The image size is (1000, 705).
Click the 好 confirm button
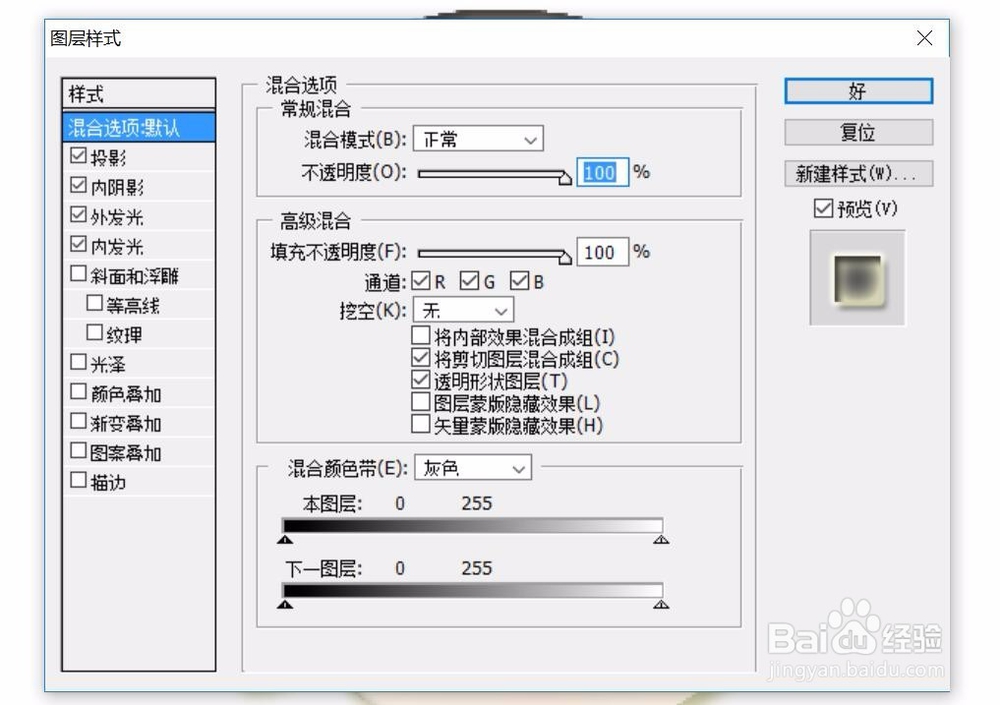[x=856, y=91]
